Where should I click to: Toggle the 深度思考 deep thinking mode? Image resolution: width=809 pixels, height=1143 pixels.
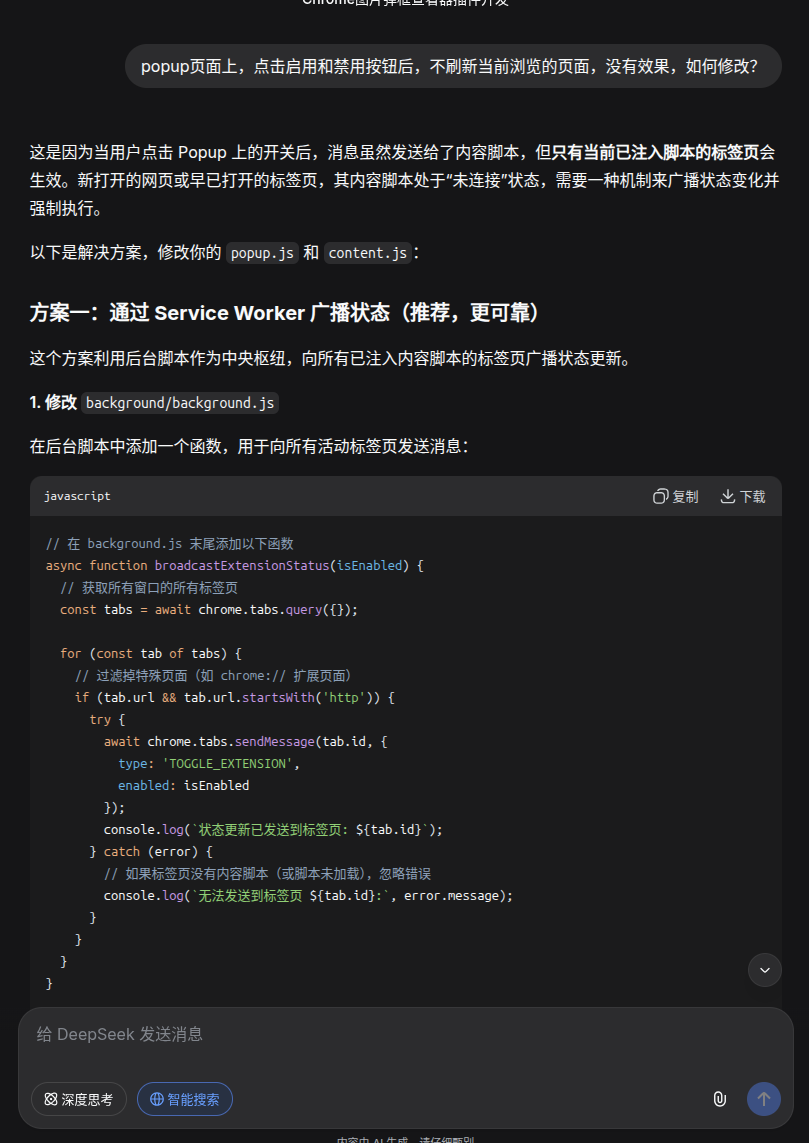[x=79, y=1100]
